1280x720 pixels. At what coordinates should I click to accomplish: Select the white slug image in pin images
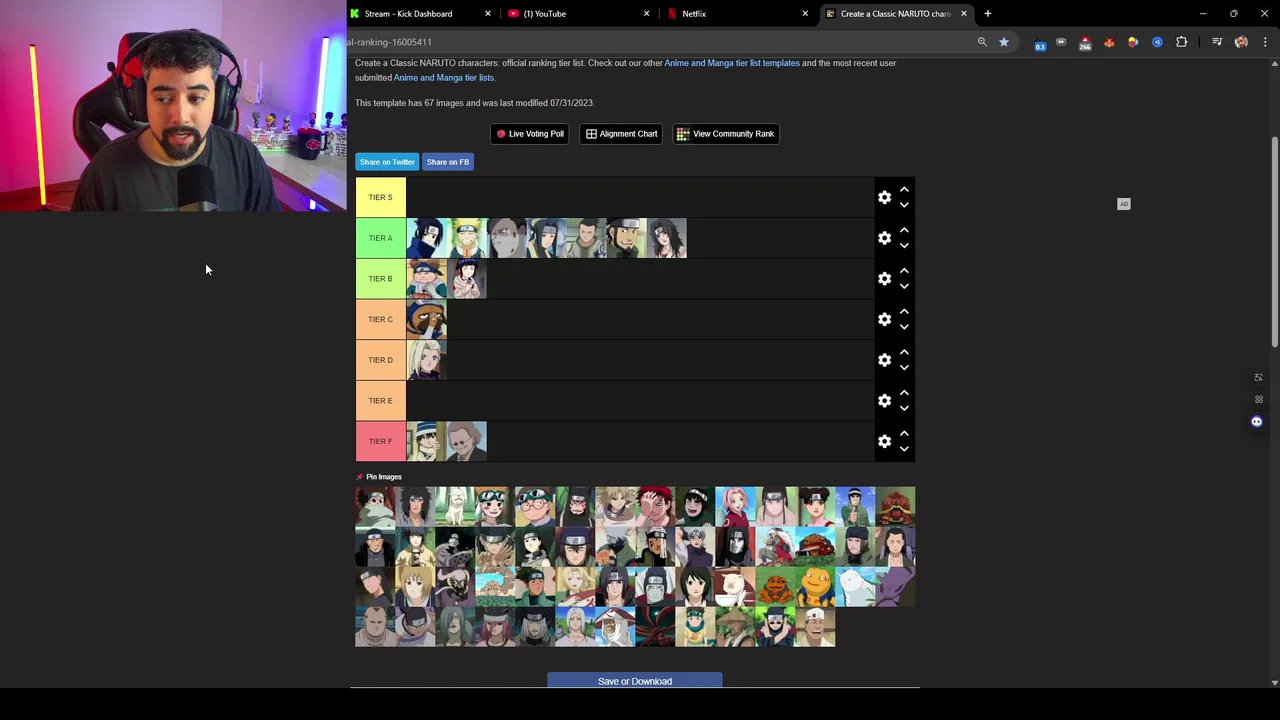(x=855, y=587)
